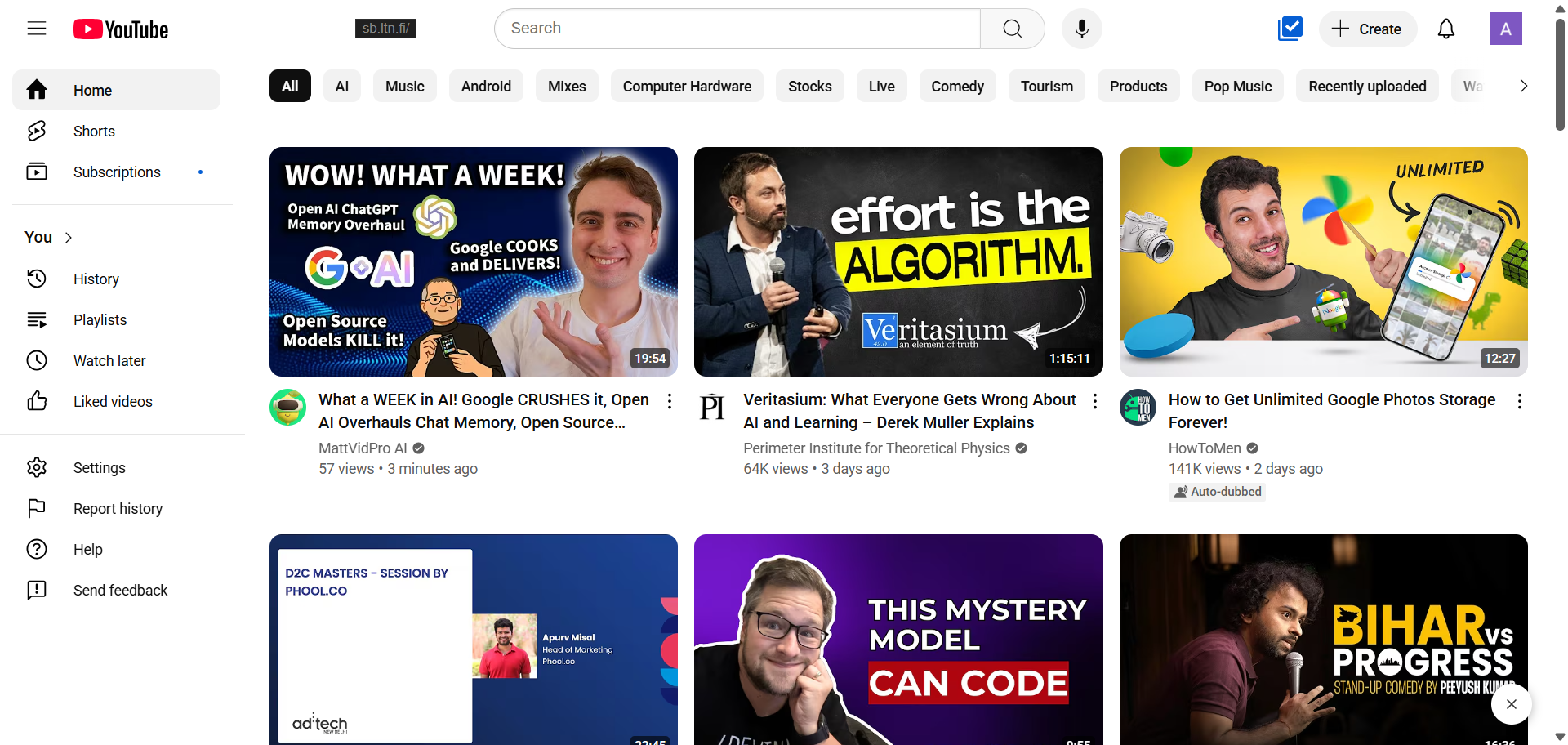Open 'WOW! WHAT A WEEK!' thumbnail
The height and width of the screenshot is (745, 1568).
[474, 261]
